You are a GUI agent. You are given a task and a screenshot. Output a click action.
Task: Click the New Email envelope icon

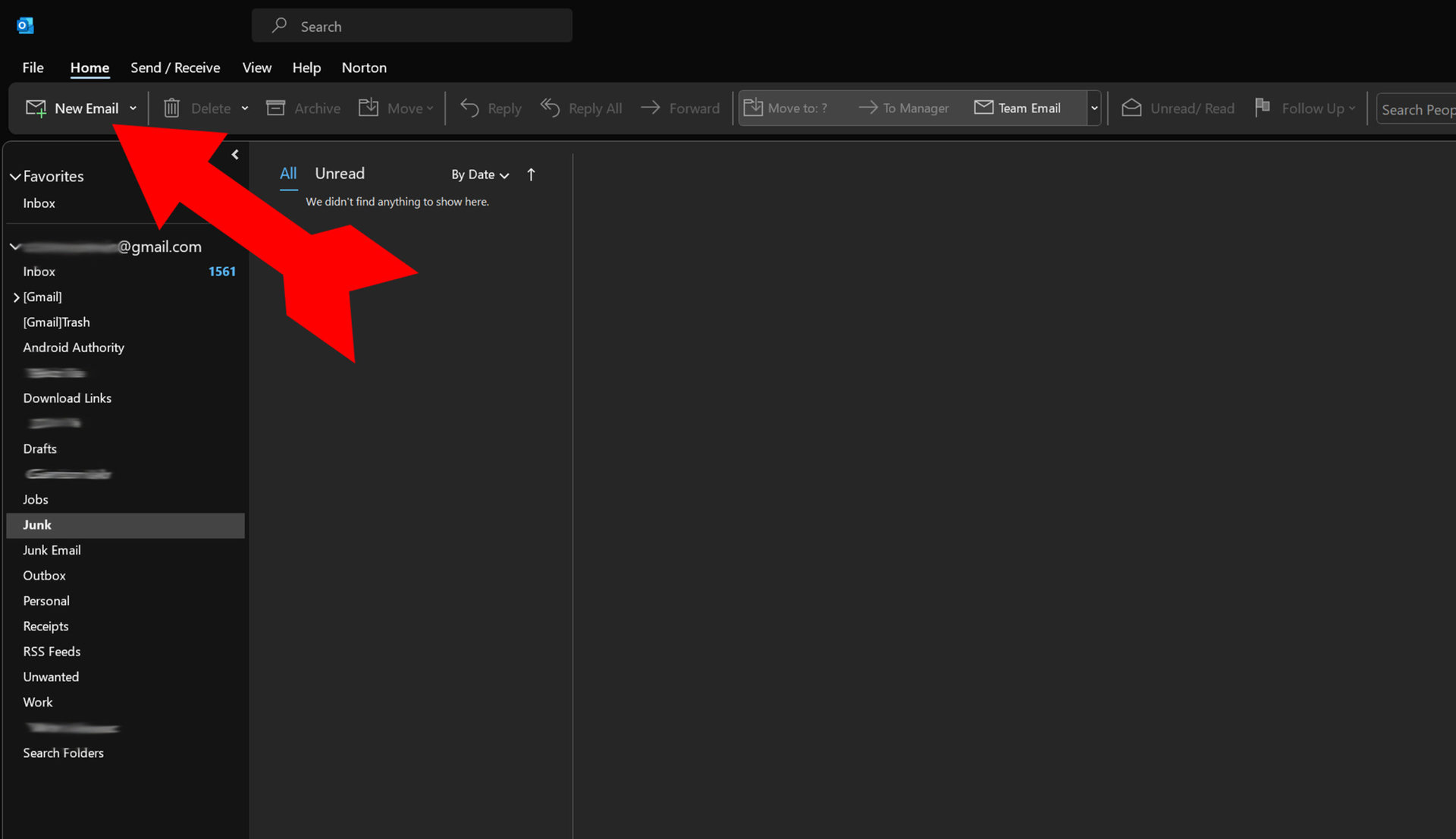[x=36, y=108]
